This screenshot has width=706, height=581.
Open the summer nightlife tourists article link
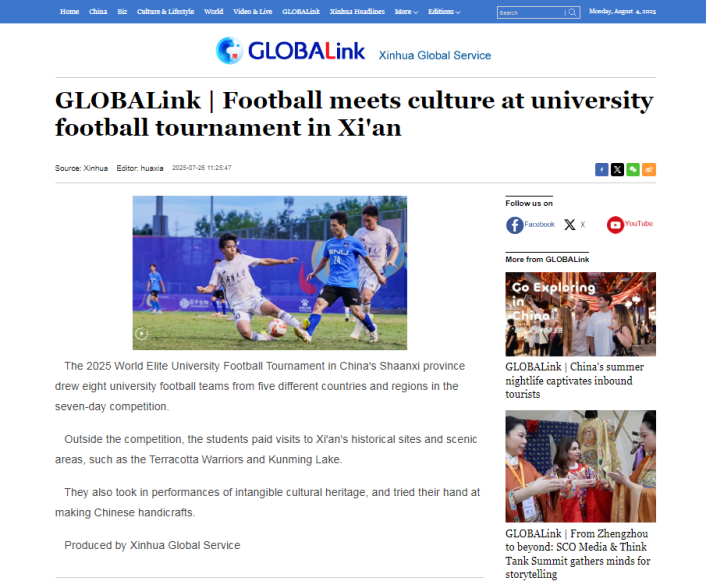pos(575,381)
